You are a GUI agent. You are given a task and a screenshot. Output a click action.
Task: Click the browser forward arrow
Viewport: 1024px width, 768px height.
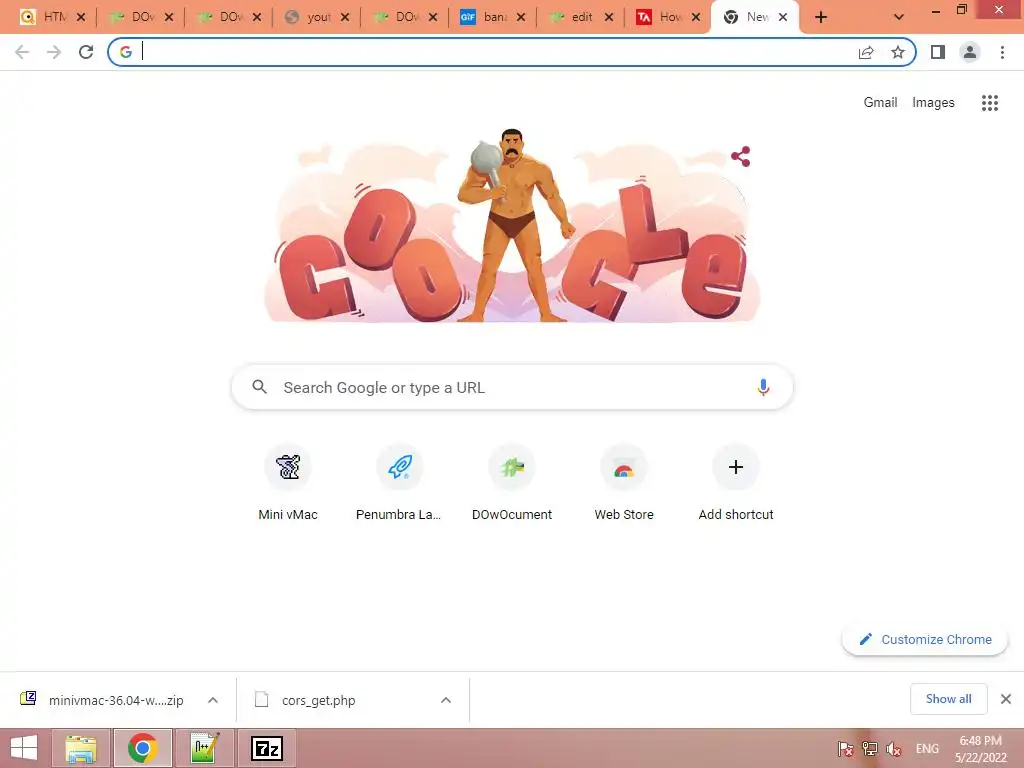[54, 52]
